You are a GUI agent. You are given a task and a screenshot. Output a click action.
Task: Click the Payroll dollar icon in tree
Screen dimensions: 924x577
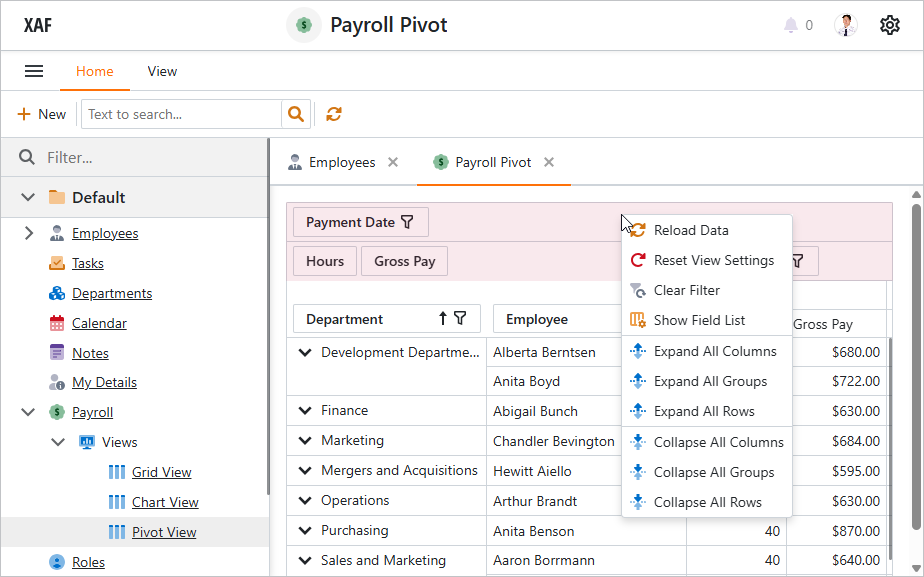[57, 412]
